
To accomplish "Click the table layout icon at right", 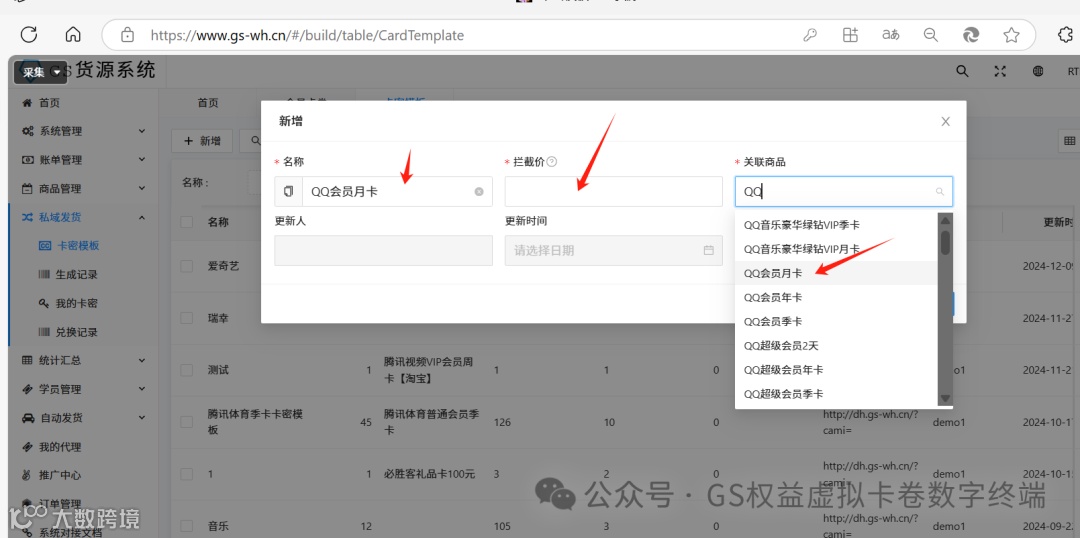I will point(1069,141).
